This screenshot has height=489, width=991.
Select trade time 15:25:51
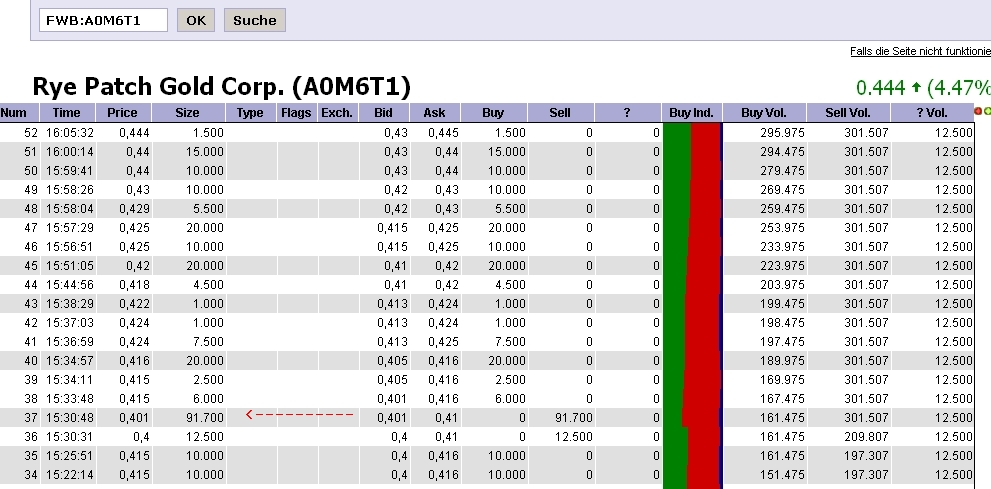[70, 455]
